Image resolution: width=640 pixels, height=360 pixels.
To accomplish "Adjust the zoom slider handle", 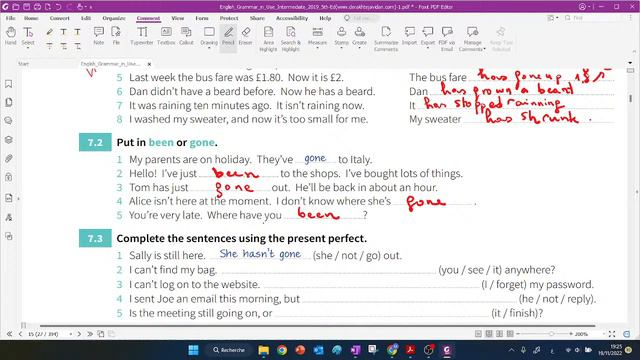I will tap(551, 334).
